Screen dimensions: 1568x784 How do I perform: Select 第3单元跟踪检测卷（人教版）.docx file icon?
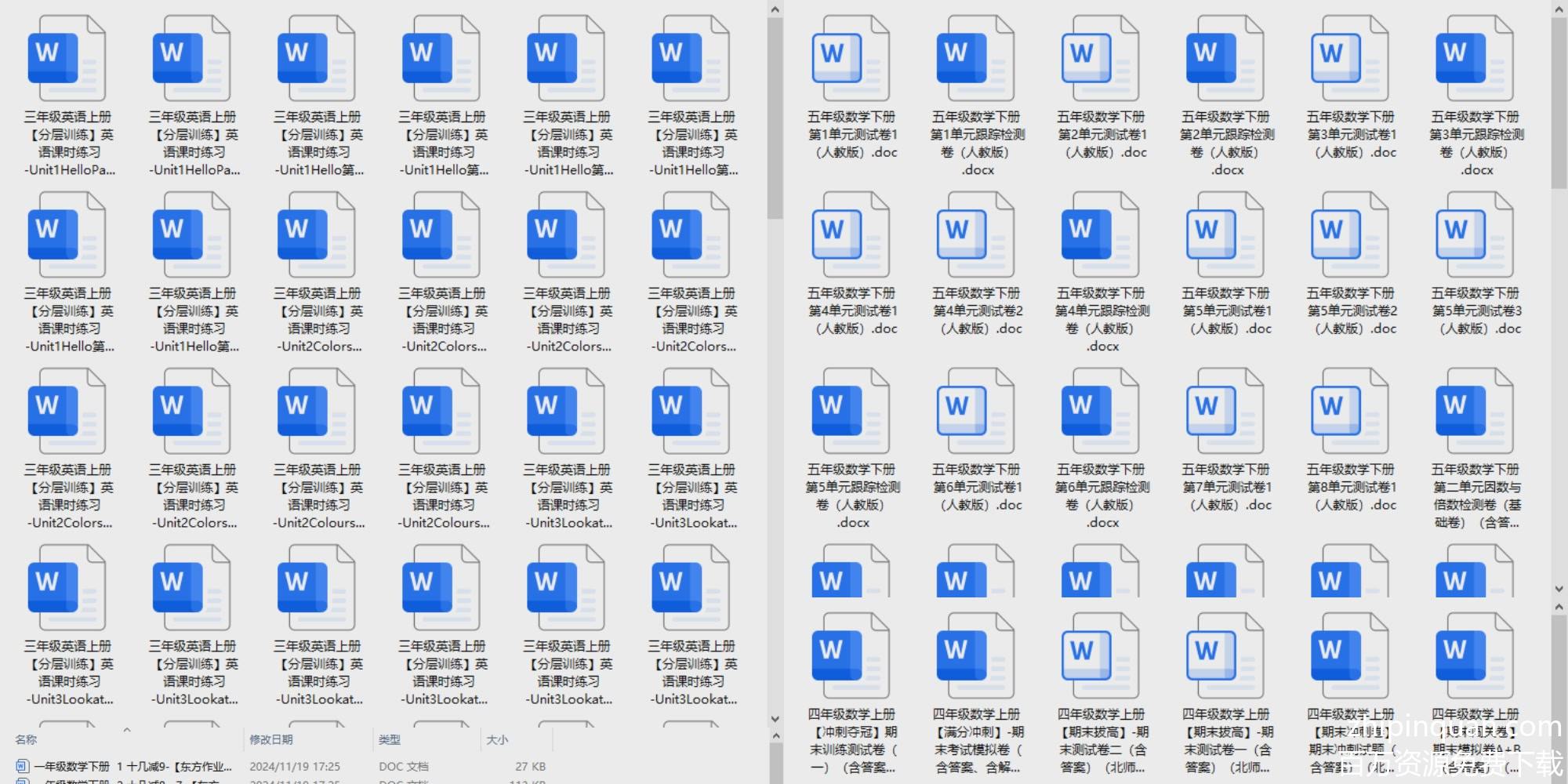1475,60
